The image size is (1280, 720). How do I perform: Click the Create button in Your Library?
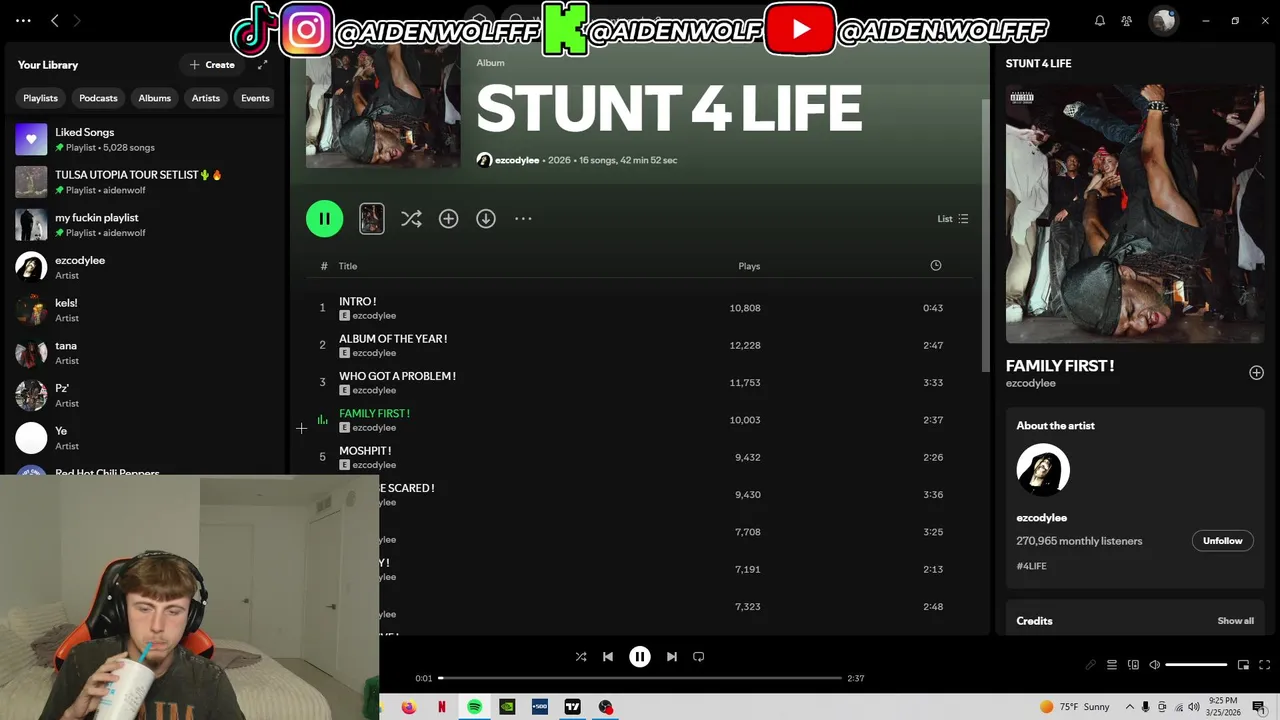click(x=212, y=64)
